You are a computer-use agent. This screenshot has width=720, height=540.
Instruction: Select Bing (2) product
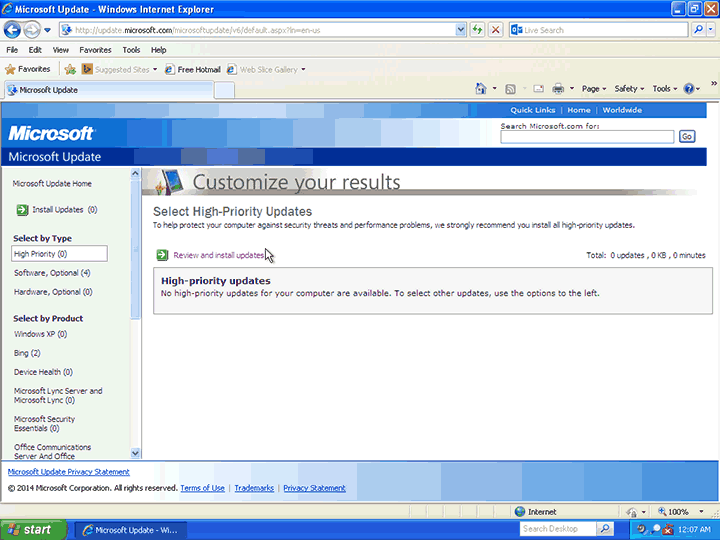point(27,353)
